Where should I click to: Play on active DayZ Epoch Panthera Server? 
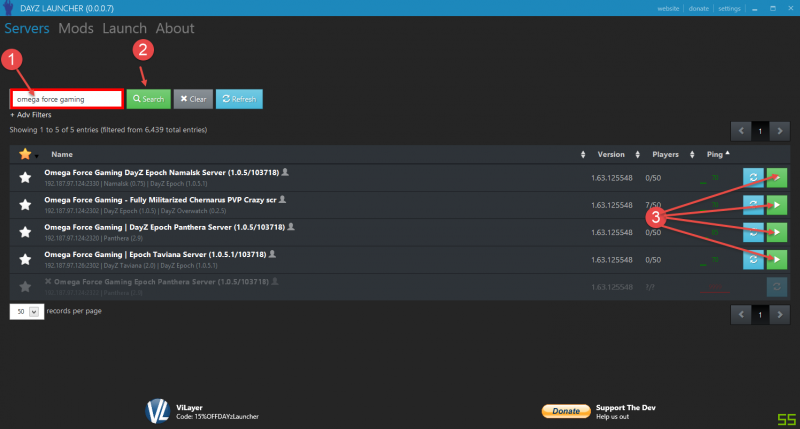coord(777,232)
